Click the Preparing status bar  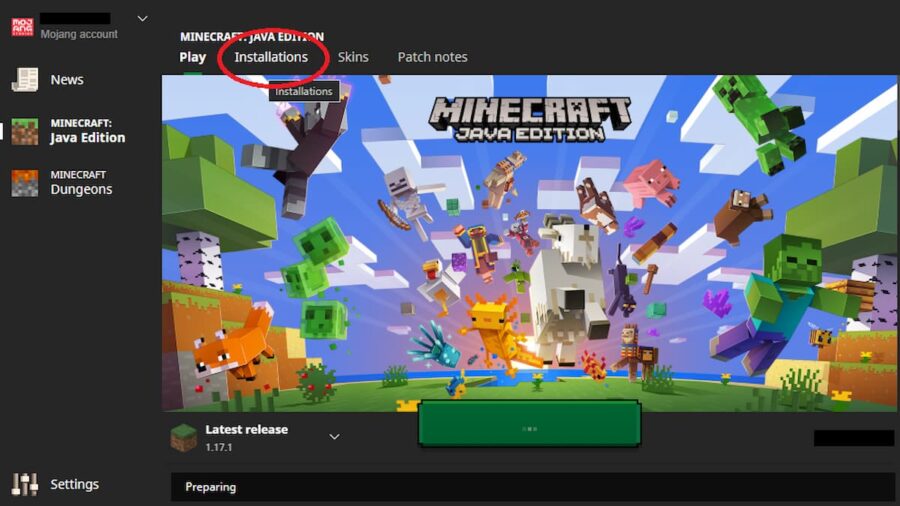click(534, 487)
